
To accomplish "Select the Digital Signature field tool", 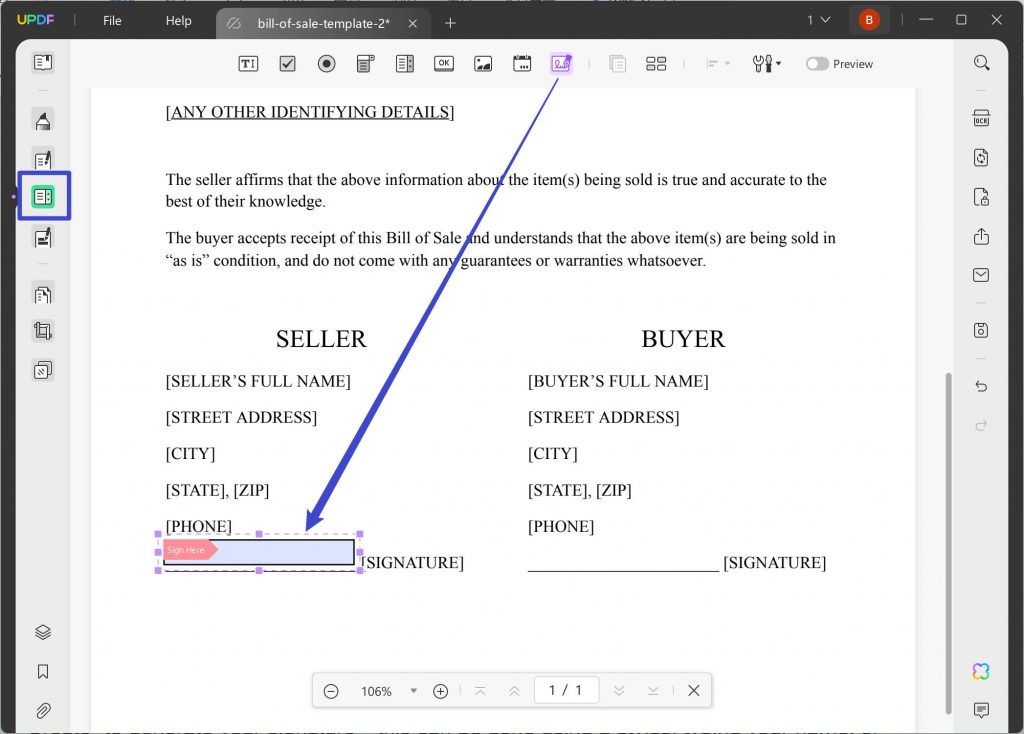I will click(x=560, y=63).
